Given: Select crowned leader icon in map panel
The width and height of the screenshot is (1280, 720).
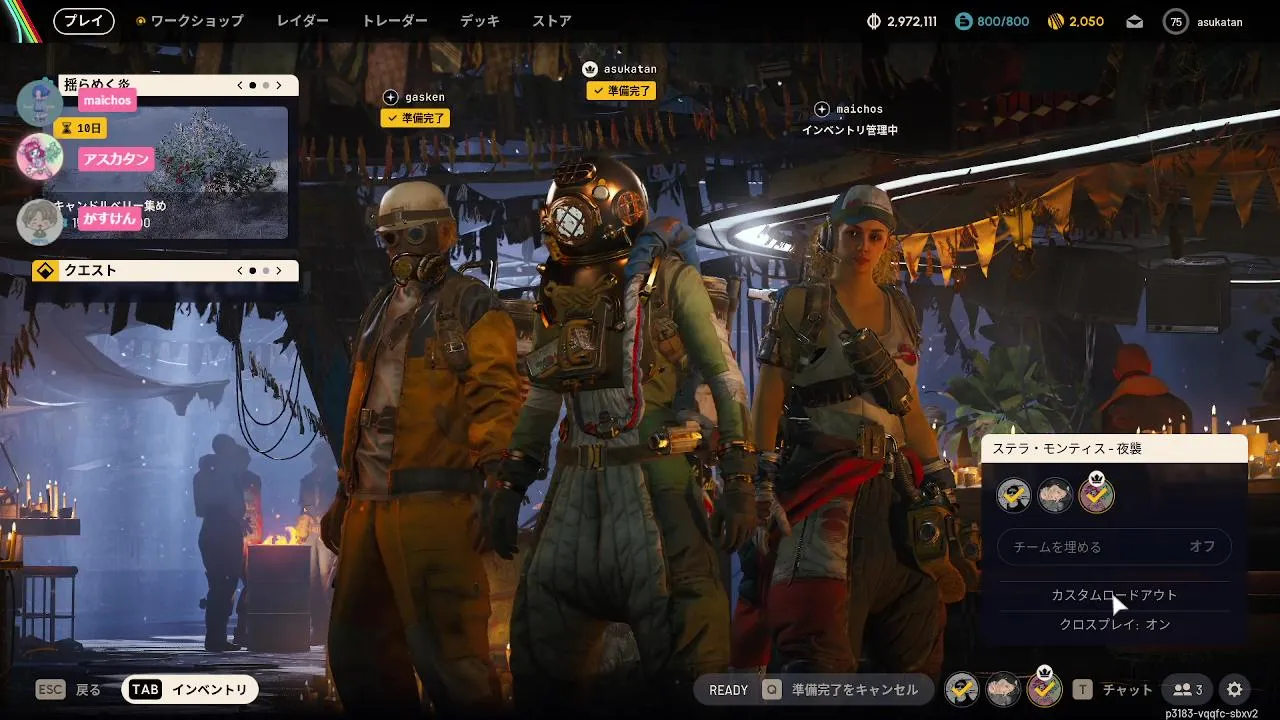Looking at the screenshot, I should coord(1097,493).
